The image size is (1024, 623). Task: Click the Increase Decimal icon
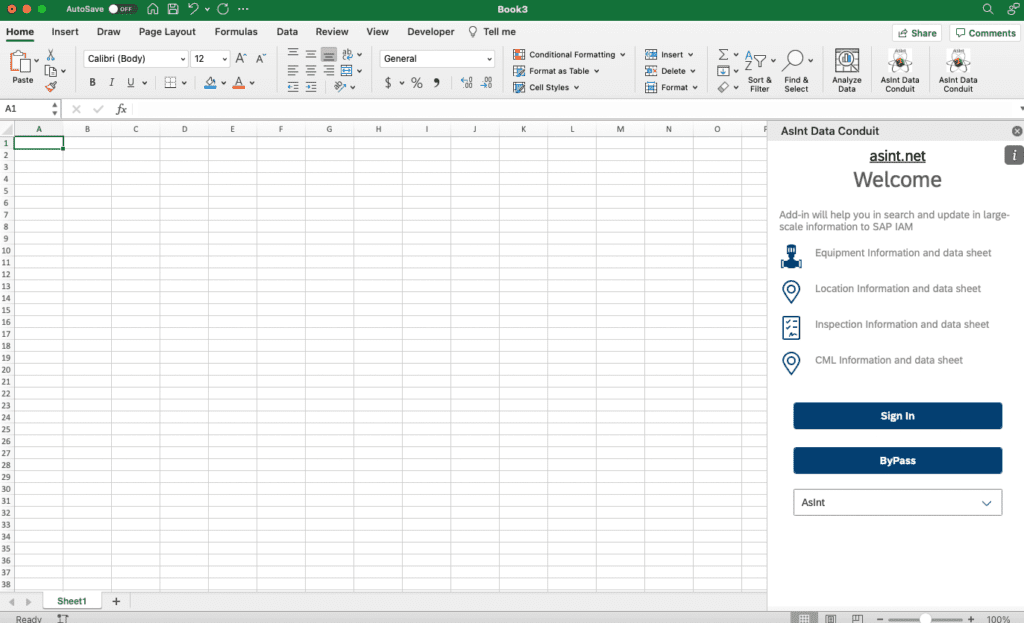pyautogui.click(x=466, y=83)
